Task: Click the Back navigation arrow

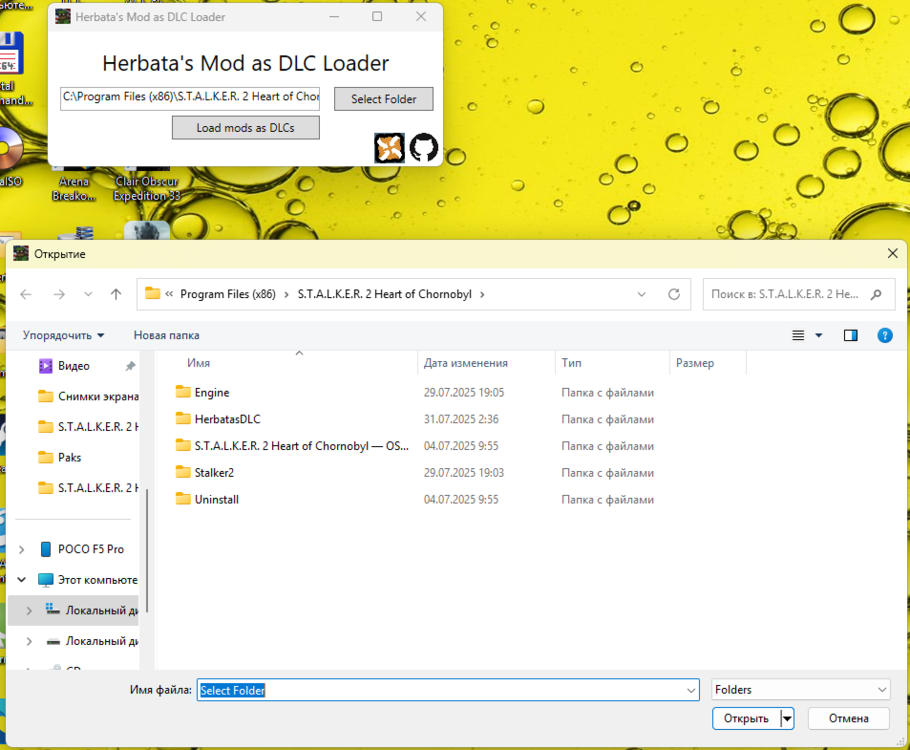Action: pos(26,294)
